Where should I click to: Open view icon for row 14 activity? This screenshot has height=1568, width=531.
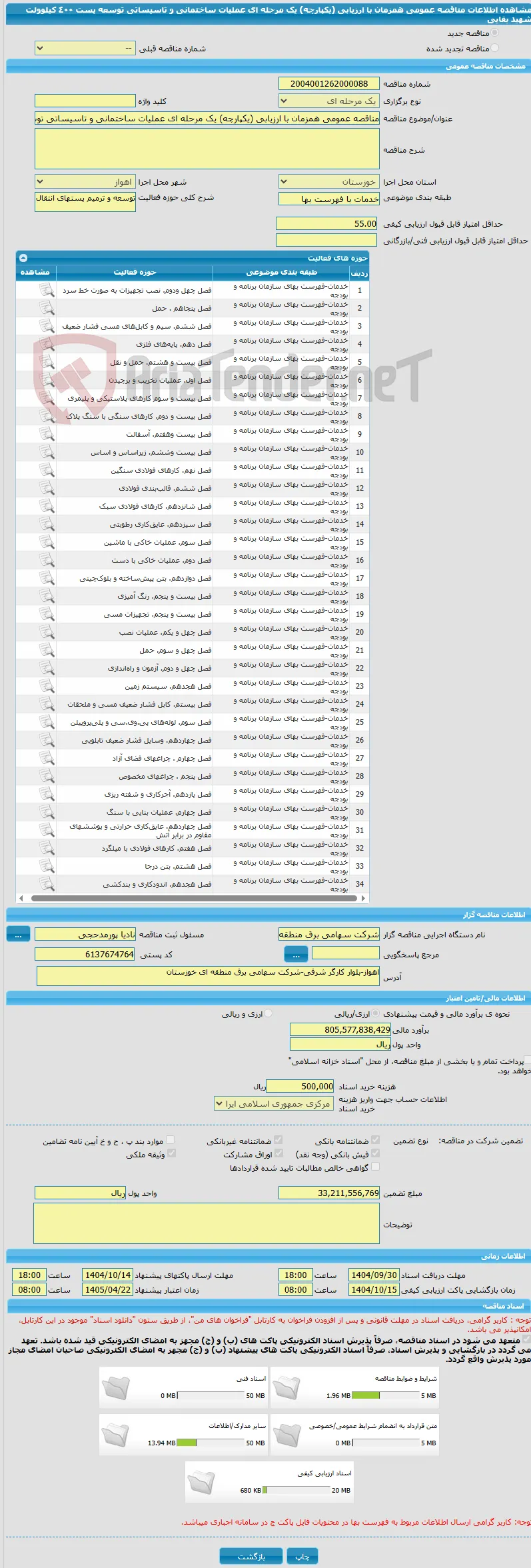46,524
